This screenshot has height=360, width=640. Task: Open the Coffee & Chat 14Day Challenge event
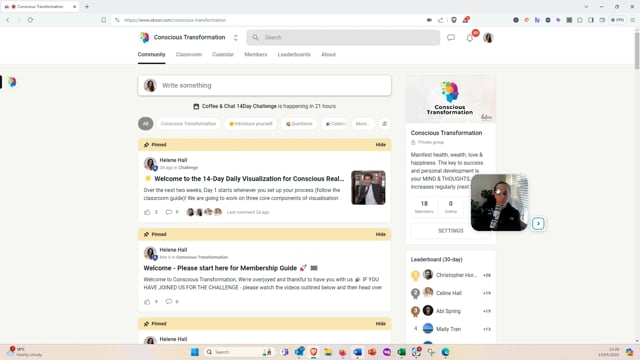pos(239,106)
